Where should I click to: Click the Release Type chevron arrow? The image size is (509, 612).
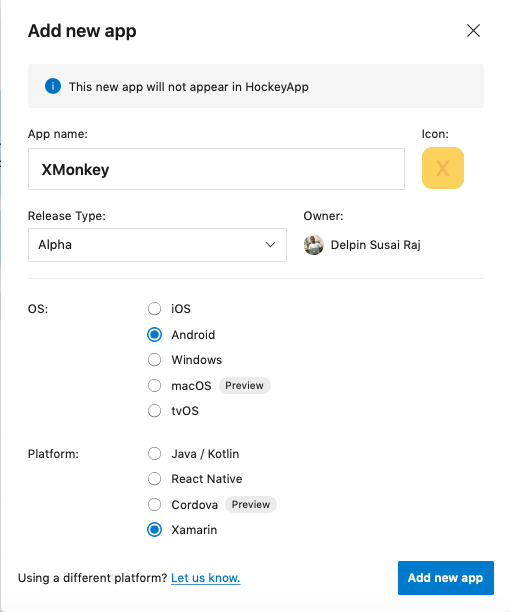[270, 245]
